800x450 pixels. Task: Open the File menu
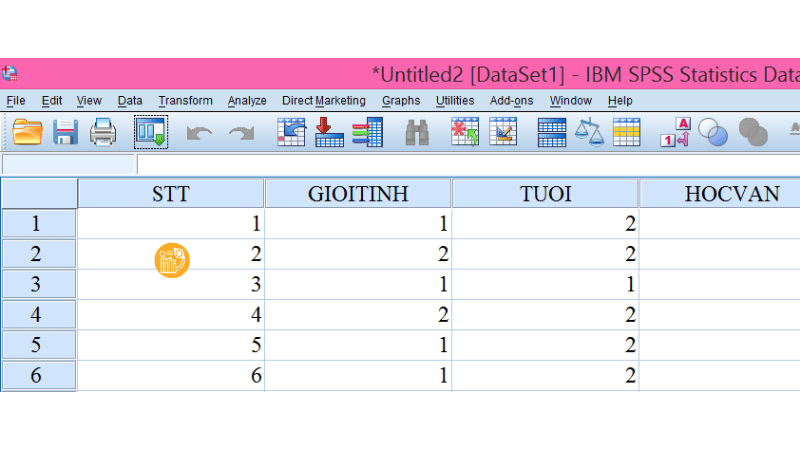click(x=16, y=101)
